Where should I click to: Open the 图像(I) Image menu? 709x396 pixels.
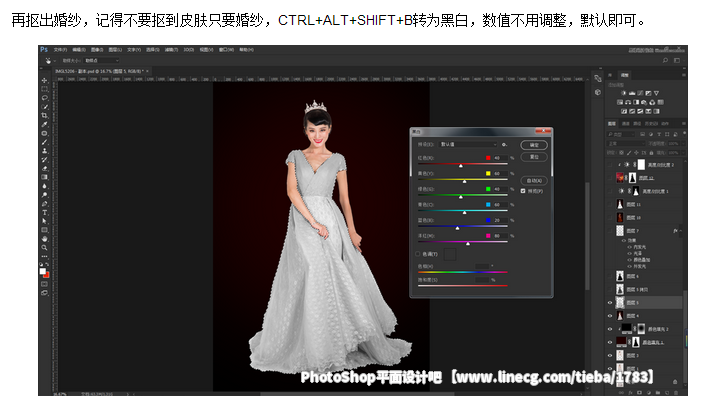[x=97, y=50]
